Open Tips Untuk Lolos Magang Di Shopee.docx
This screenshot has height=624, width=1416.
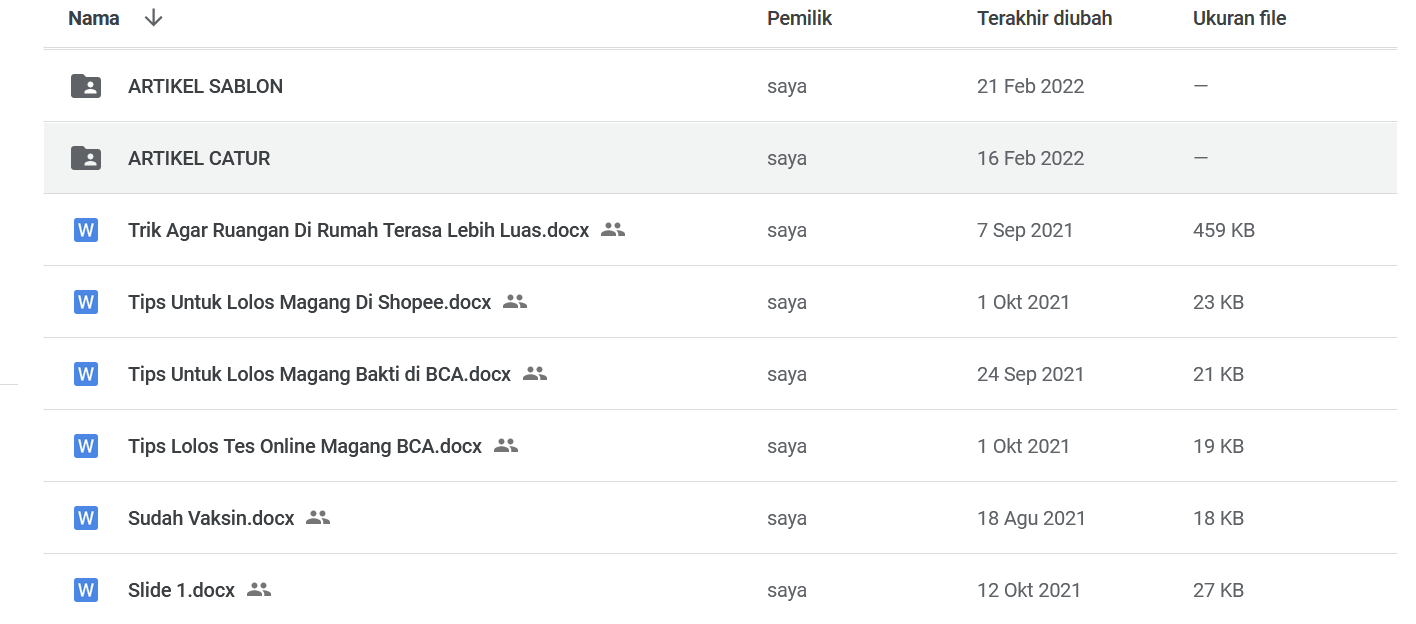[309, 302]
